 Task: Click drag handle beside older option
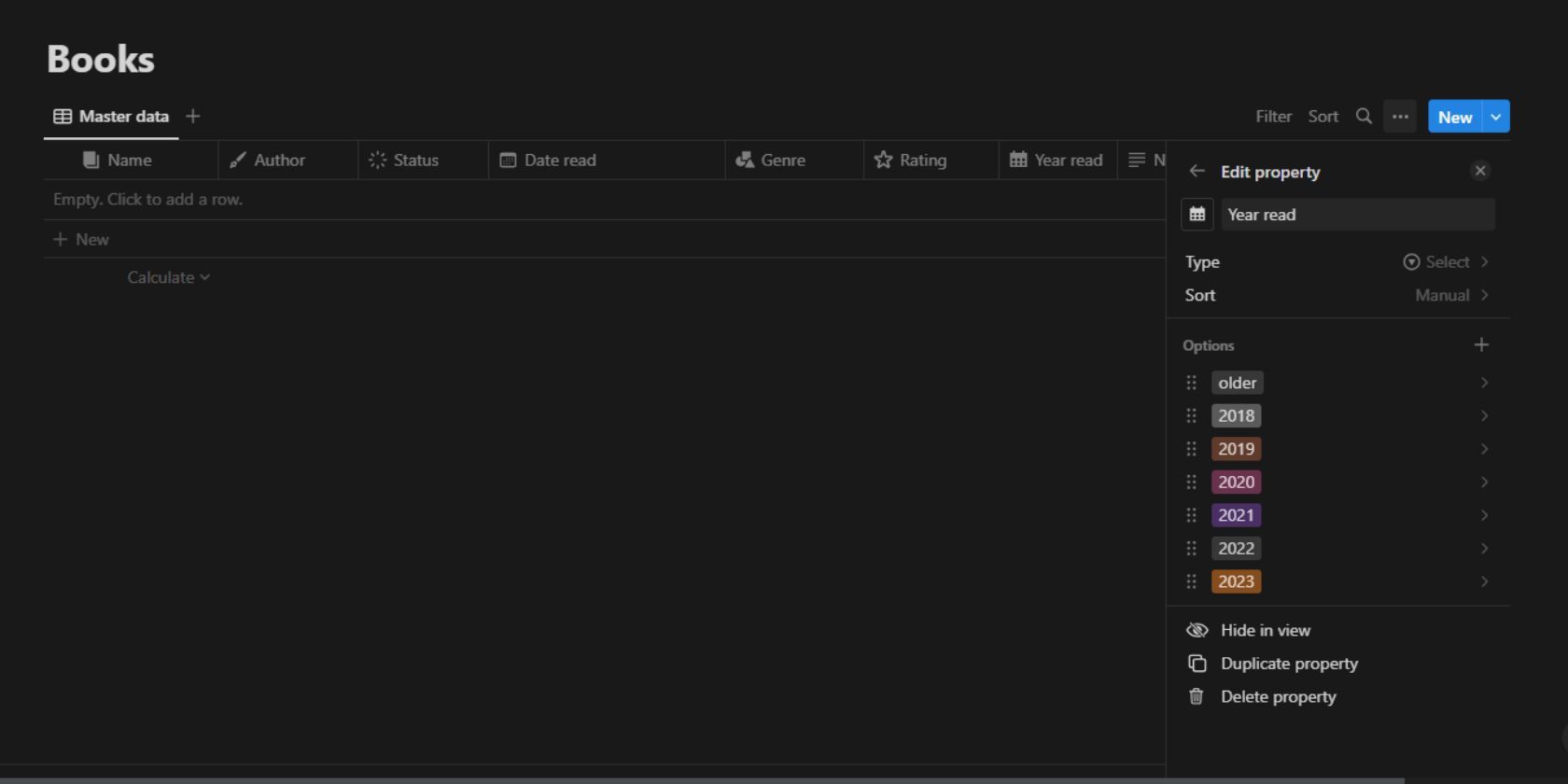tap(1192, 383)
